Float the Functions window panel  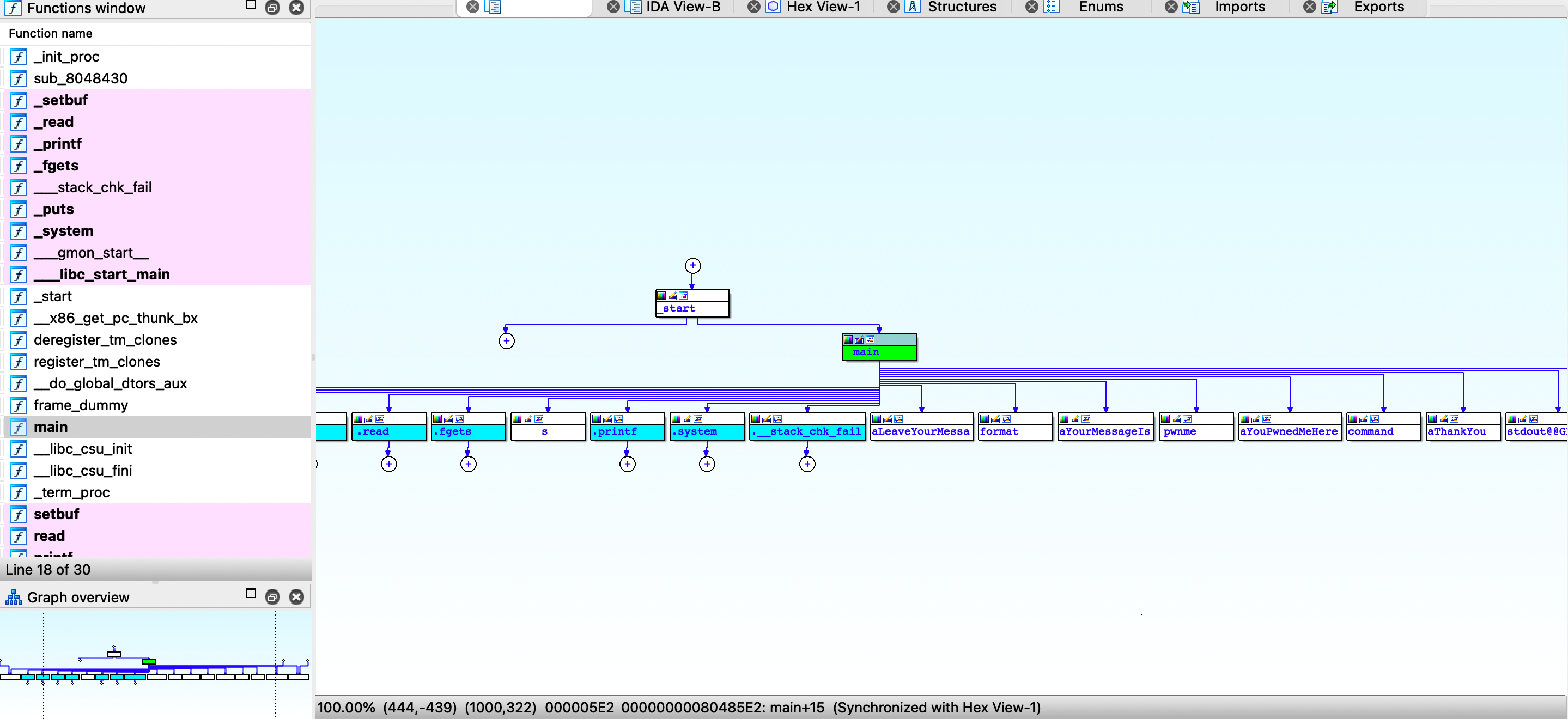[272, 8]
